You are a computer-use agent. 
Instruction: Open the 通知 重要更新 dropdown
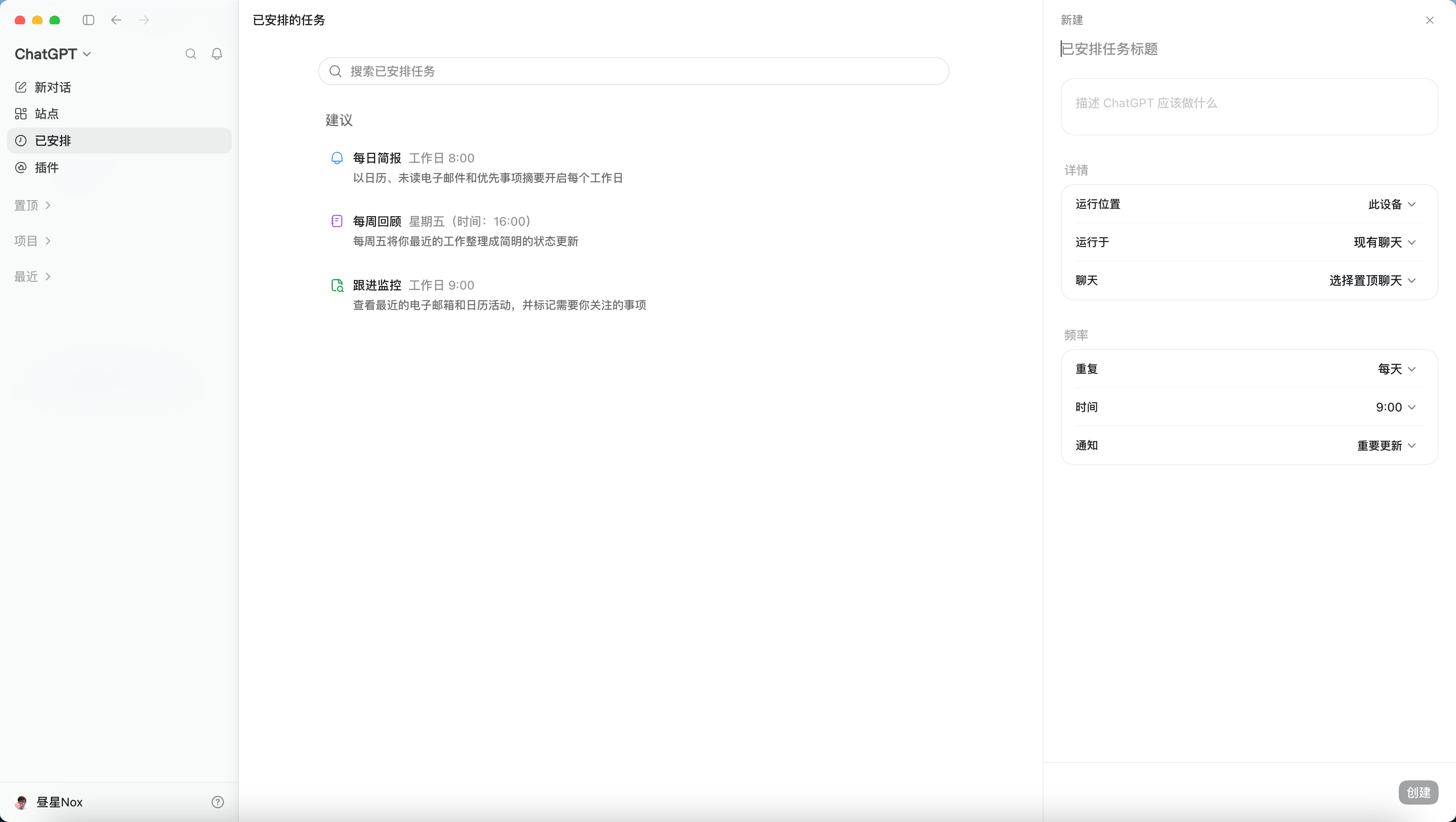[1387, 445]
